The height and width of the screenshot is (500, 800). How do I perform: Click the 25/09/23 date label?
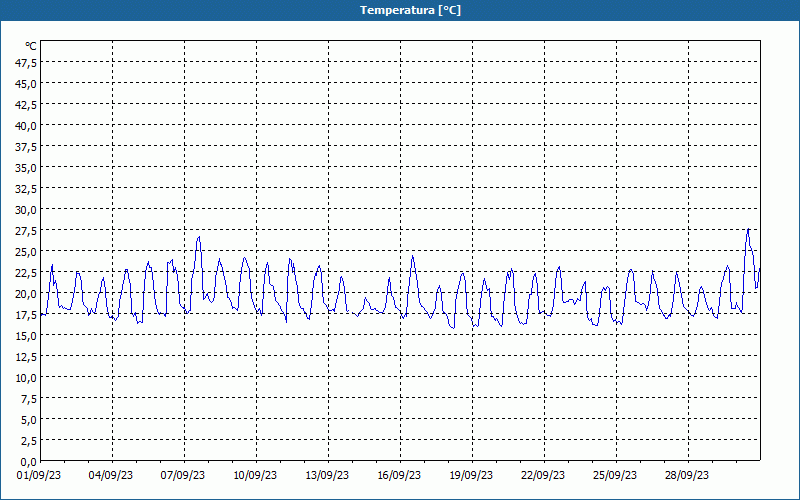pos(615,475)
